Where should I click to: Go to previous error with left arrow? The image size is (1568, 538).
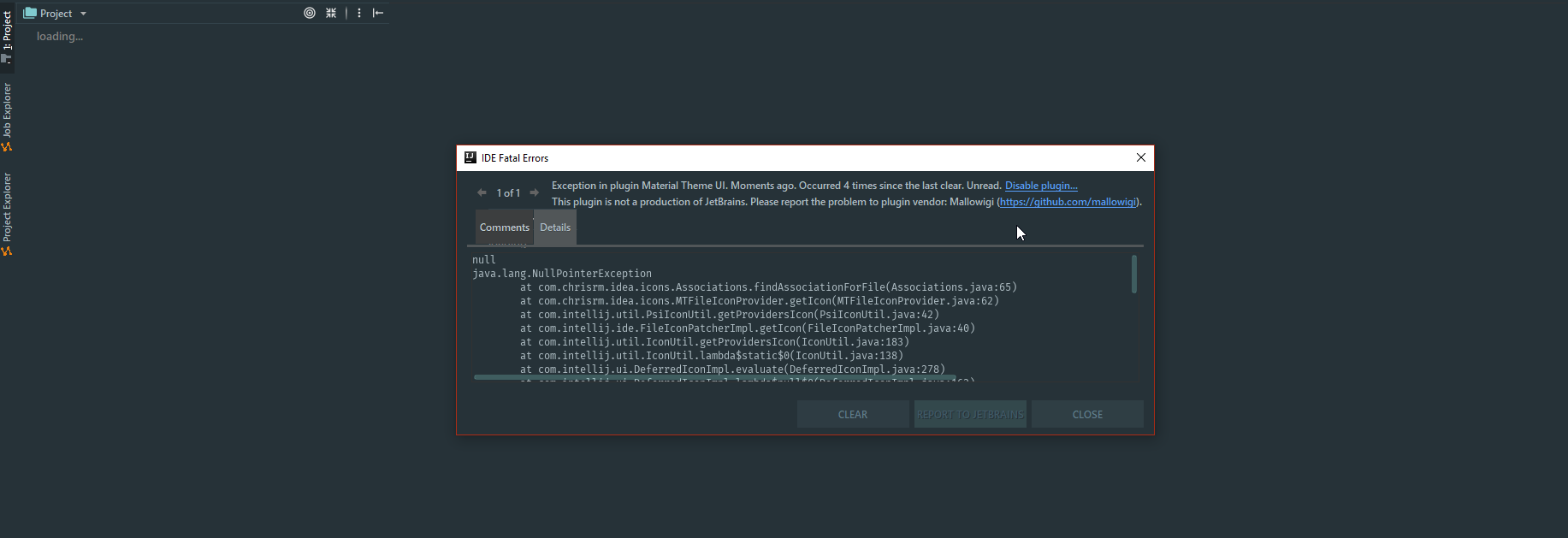(x=482, y=192)
